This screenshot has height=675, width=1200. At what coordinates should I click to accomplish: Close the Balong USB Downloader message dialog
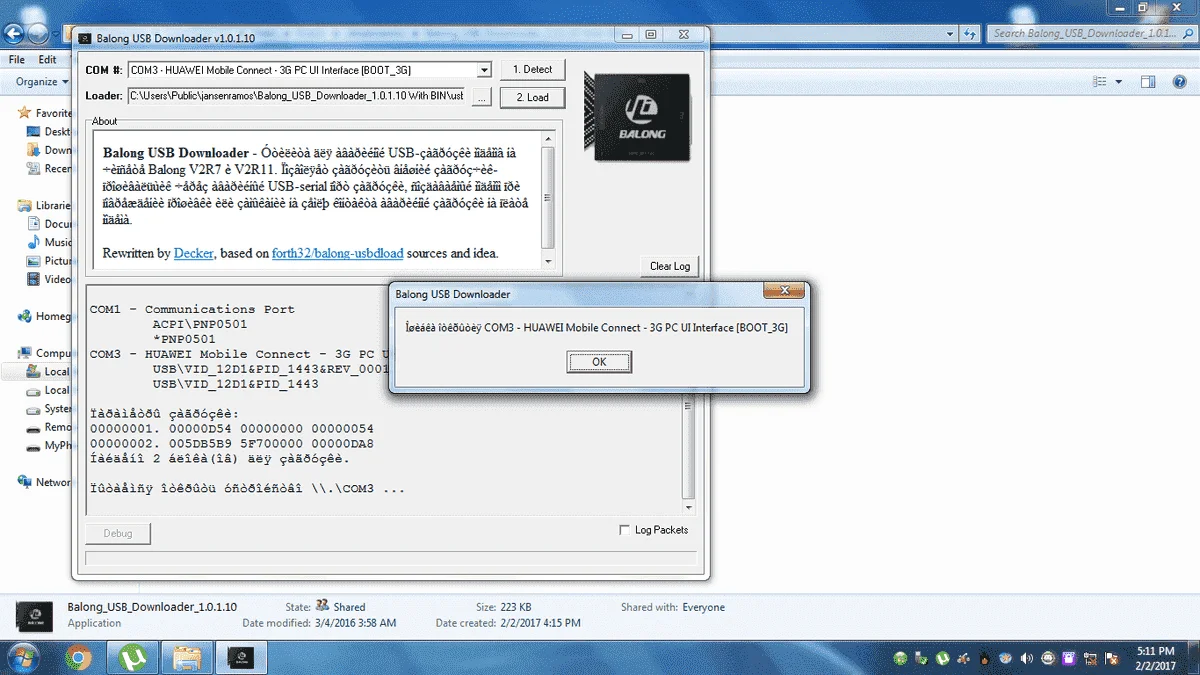[x=784, y=291]
